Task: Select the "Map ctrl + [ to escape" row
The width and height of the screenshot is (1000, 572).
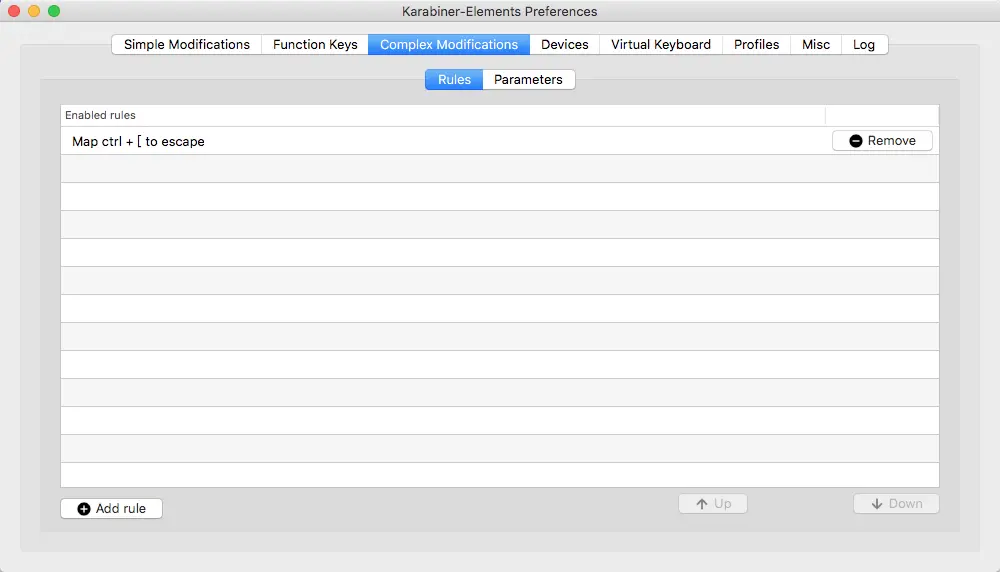Action: click(x=499, y=141)
